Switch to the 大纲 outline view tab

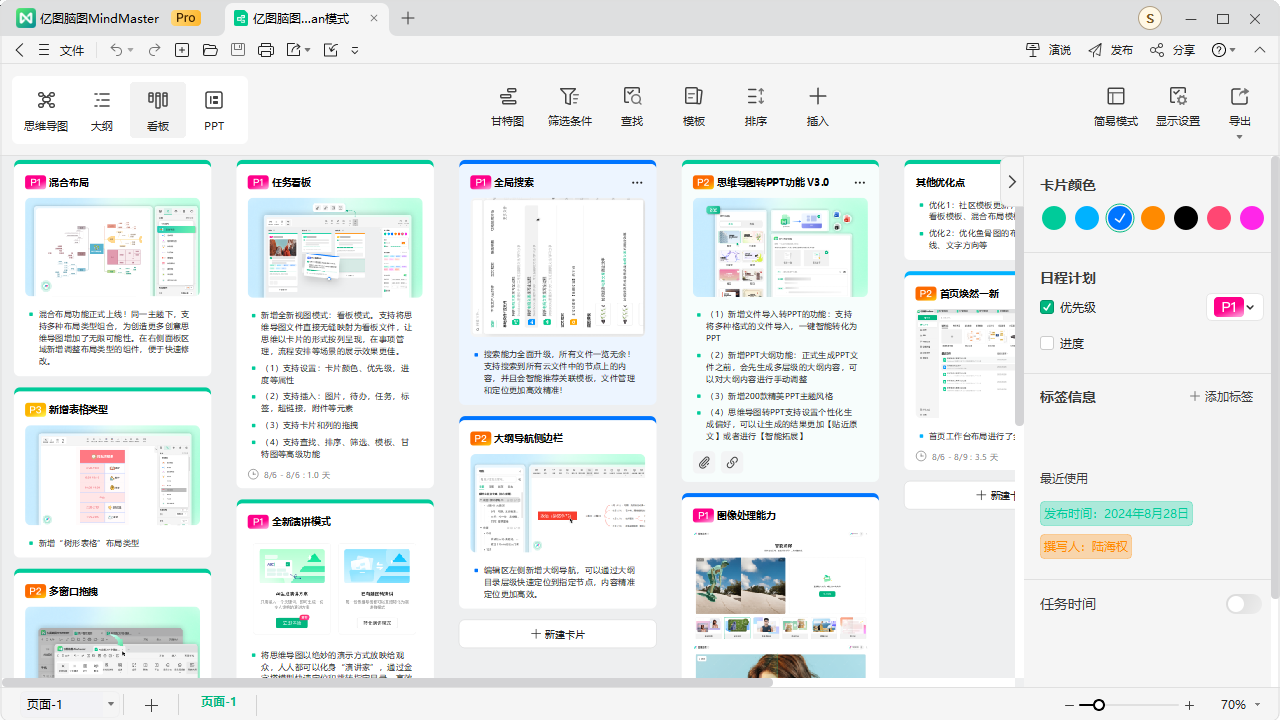coord(101,110)
